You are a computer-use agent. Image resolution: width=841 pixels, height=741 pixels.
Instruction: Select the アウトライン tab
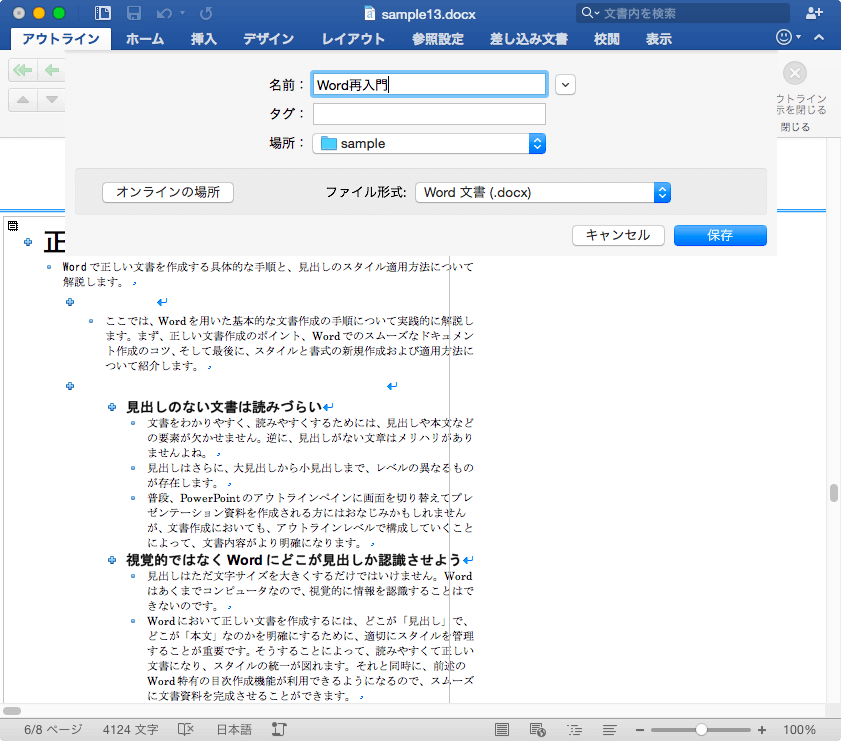pyautogui.click(x=61, y=39)
